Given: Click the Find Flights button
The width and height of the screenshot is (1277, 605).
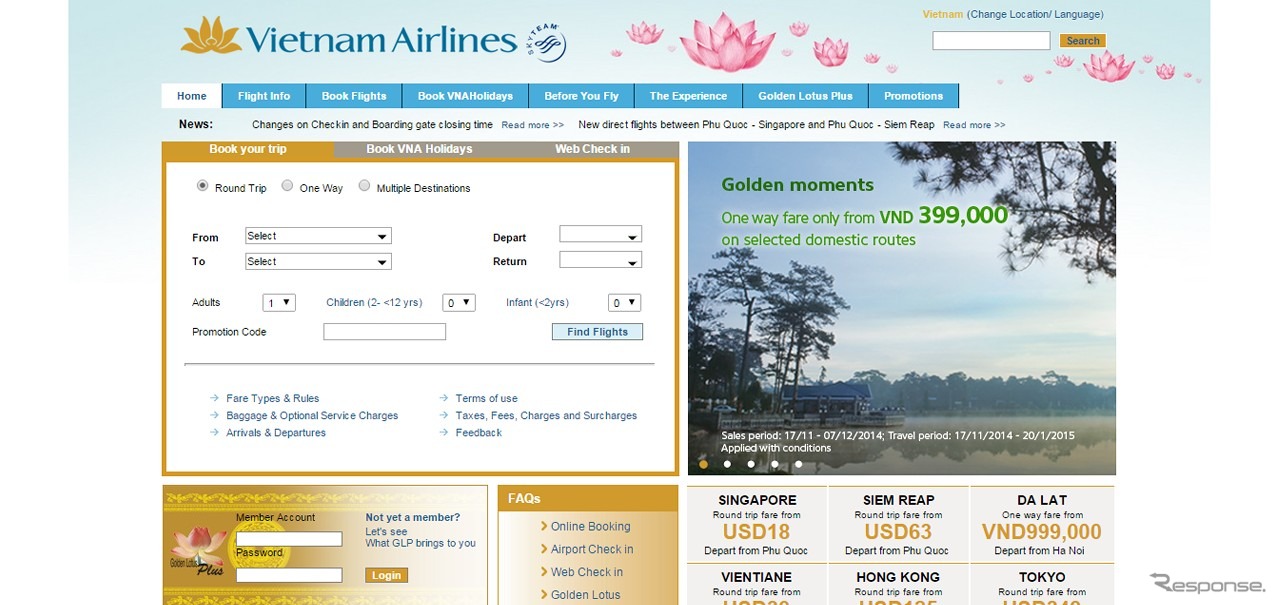Looking at the screenshot, I should tap(597, 332).
